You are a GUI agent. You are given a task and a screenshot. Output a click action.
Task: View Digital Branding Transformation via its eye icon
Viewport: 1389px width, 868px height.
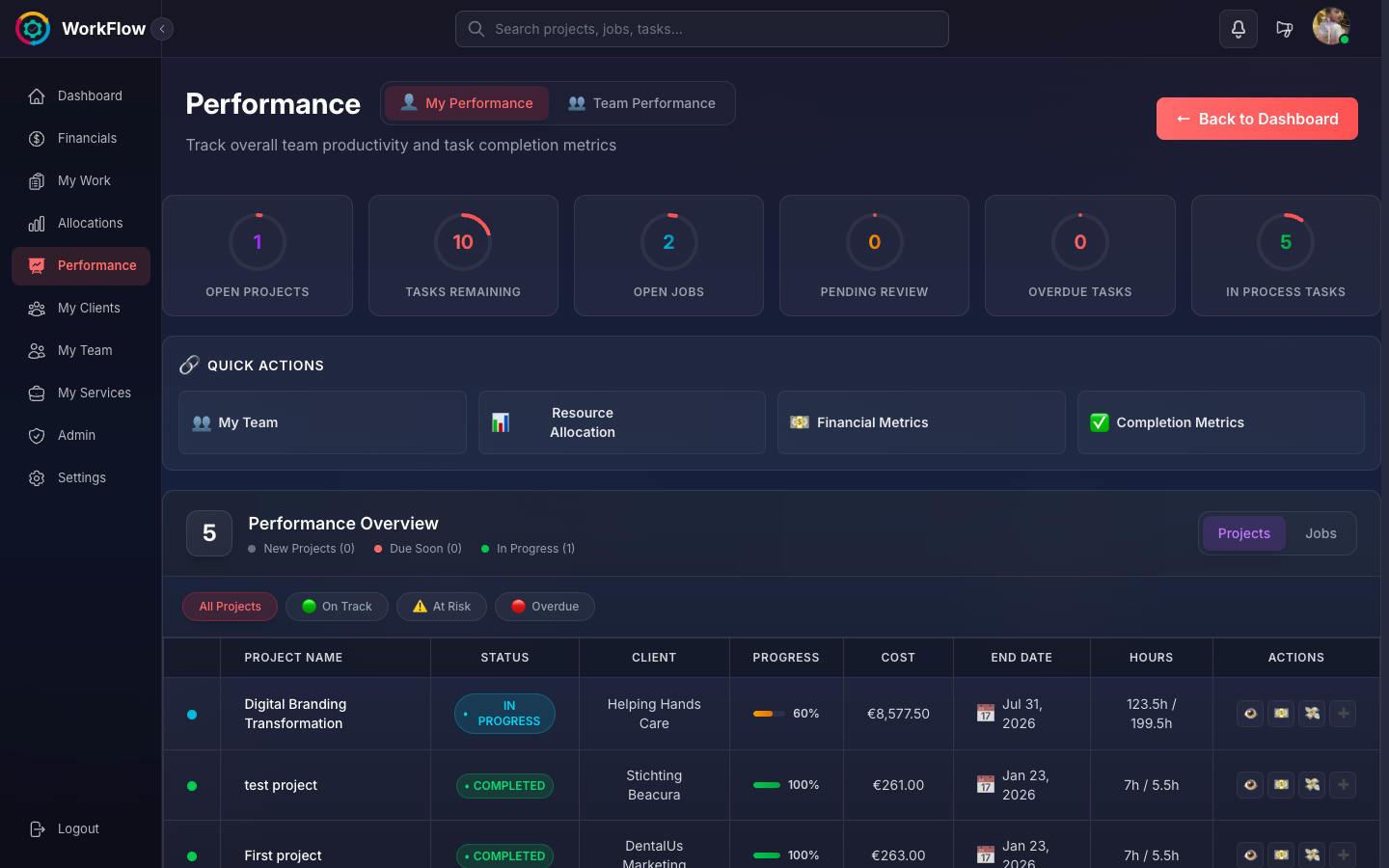coord(1250,714)
